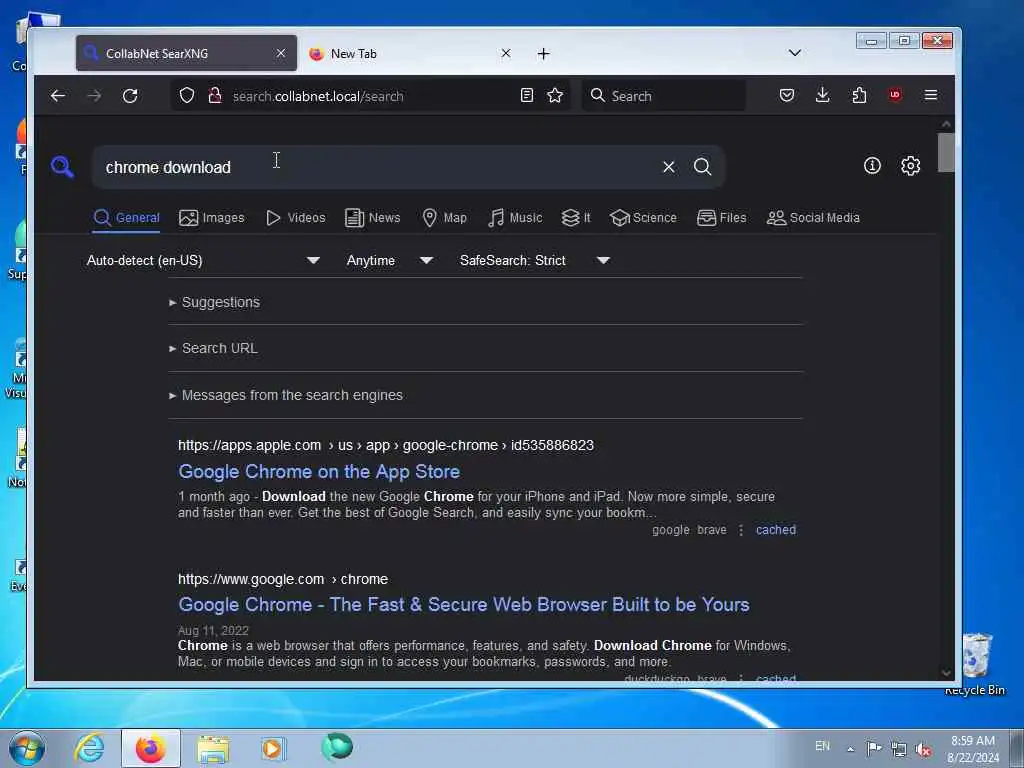Open the Firefox hamburger menu
The width and height of the screenshot is (1024, 768).
931,95
